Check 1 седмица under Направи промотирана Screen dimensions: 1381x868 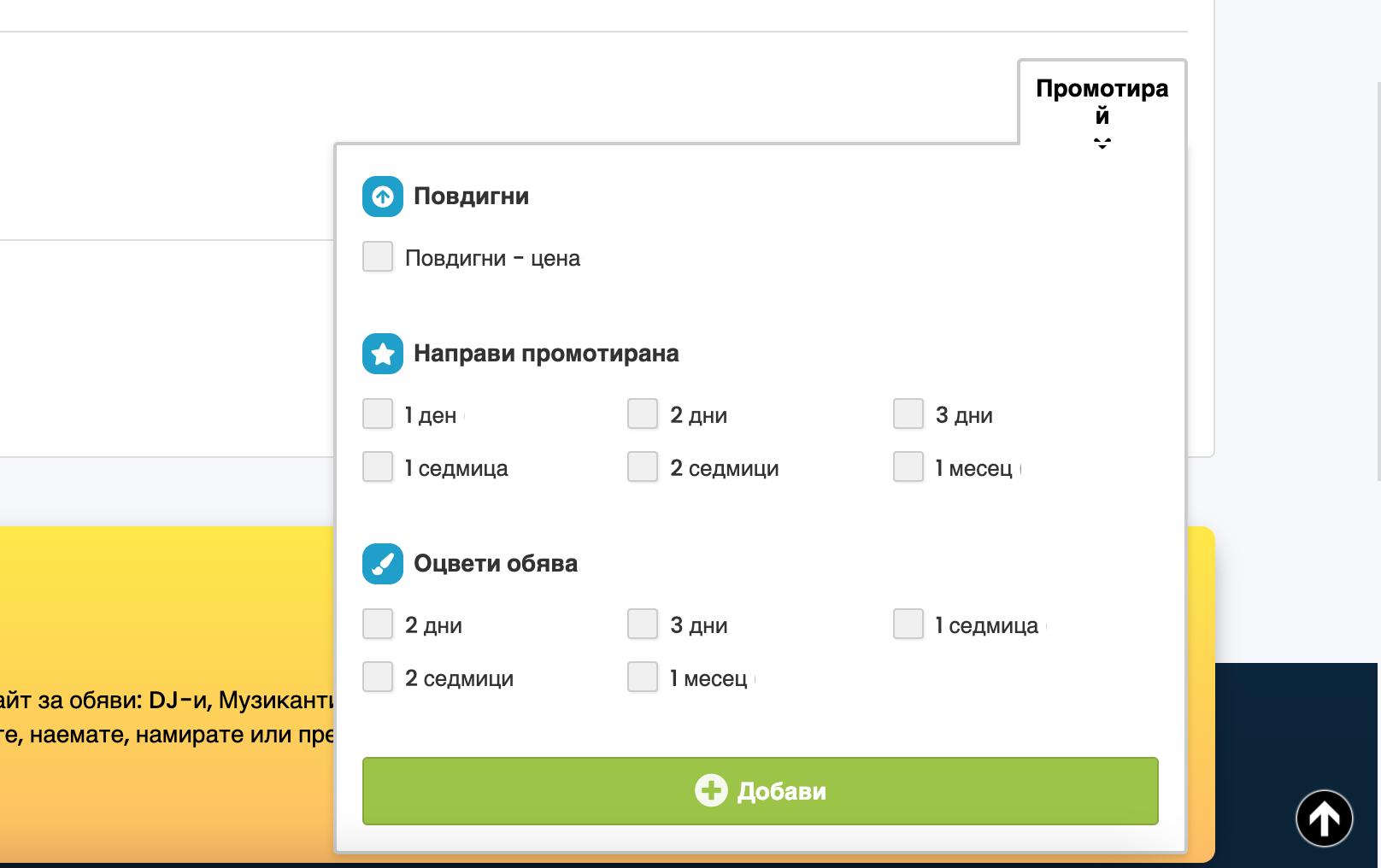tap(378, 466)
